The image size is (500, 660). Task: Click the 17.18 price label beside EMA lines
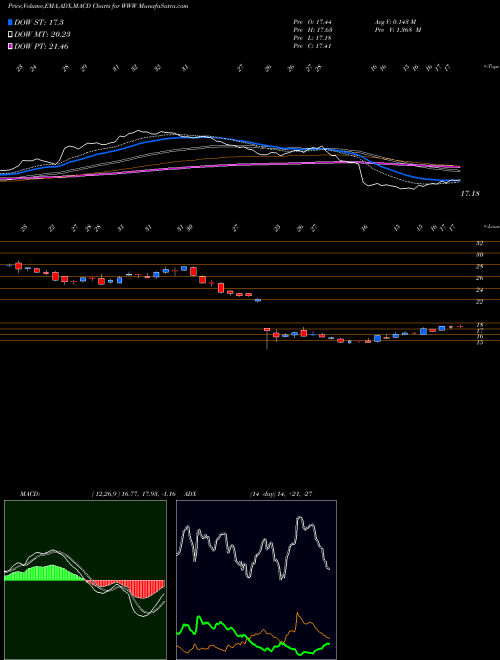(470, 194)
